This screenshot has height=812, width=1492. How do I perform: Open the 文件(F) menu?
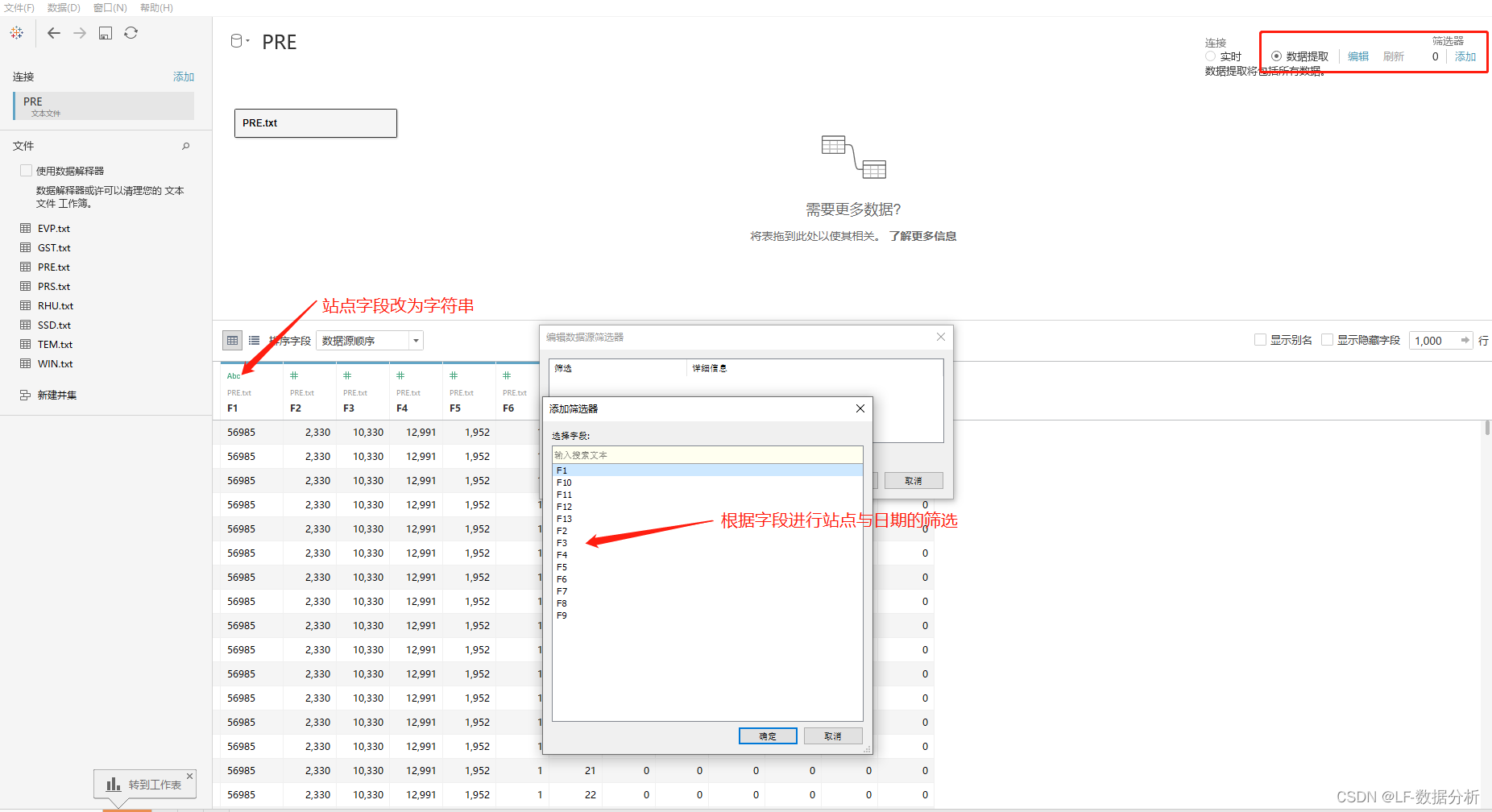(x=19, y=7)
